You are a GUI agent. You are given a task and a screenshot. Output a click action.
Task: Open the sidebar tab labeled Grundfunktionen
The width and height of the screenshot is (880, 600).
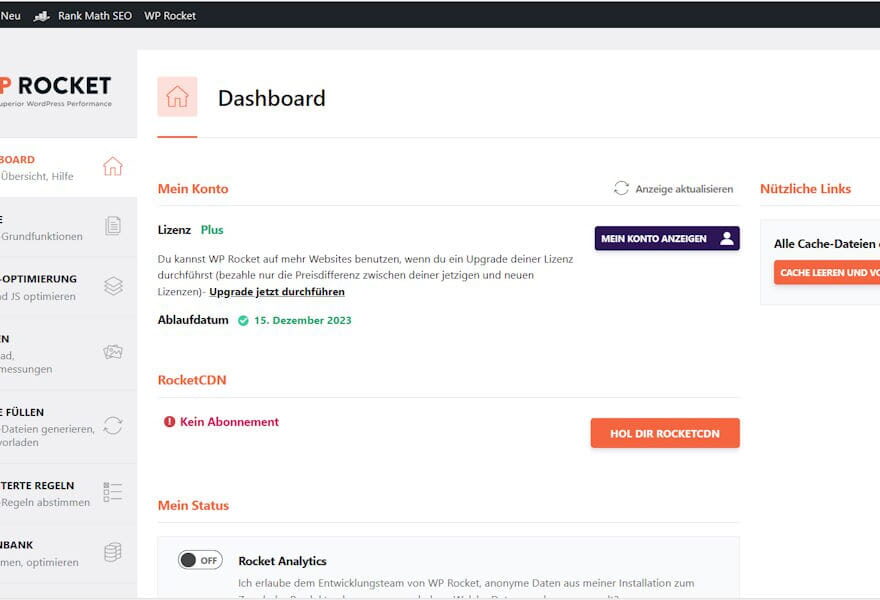(x=68, y=227)
